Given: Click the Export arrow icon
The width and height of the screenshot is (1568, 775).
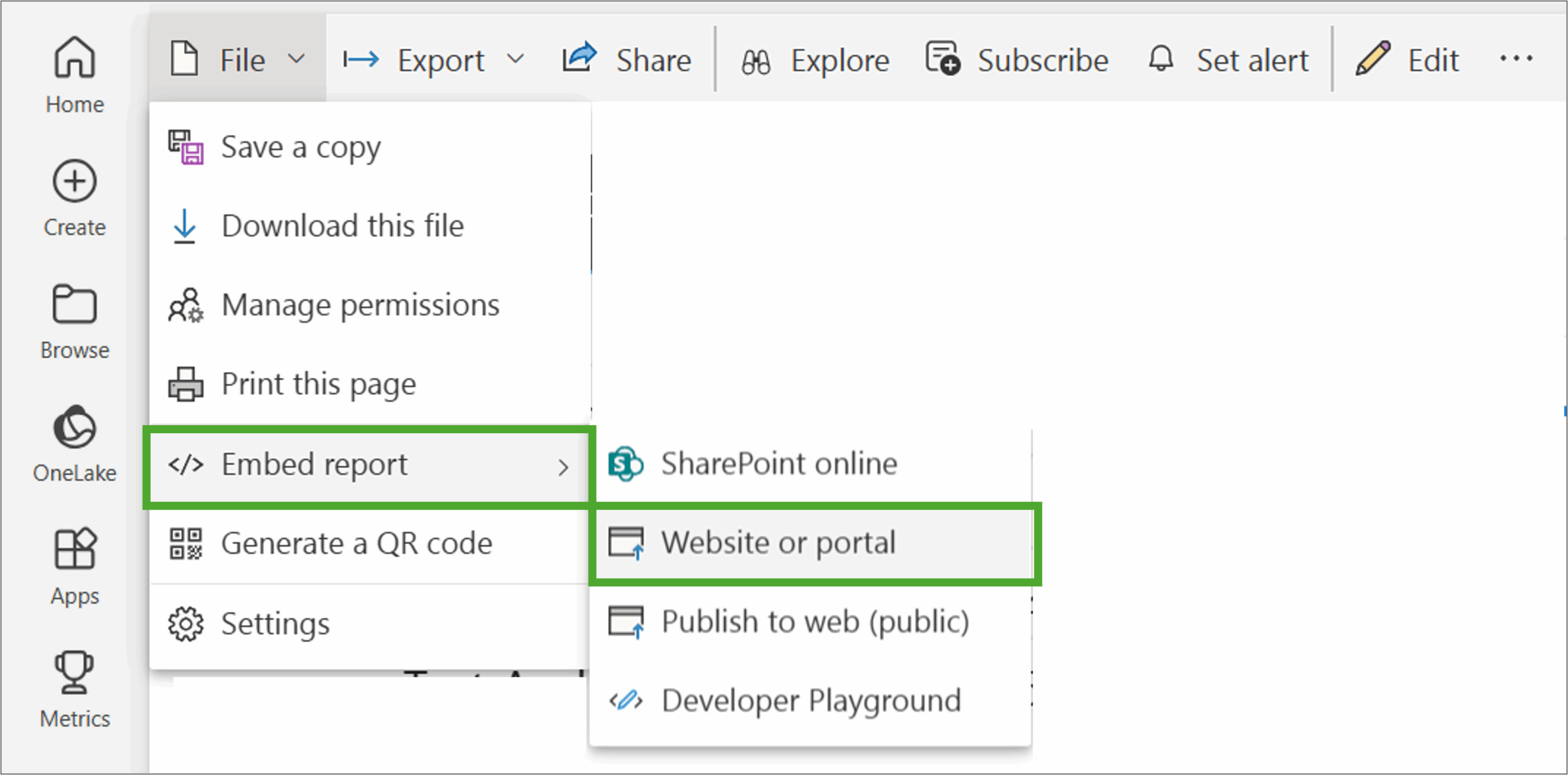Looking at the screenshot, I should [x=361, y=59].
